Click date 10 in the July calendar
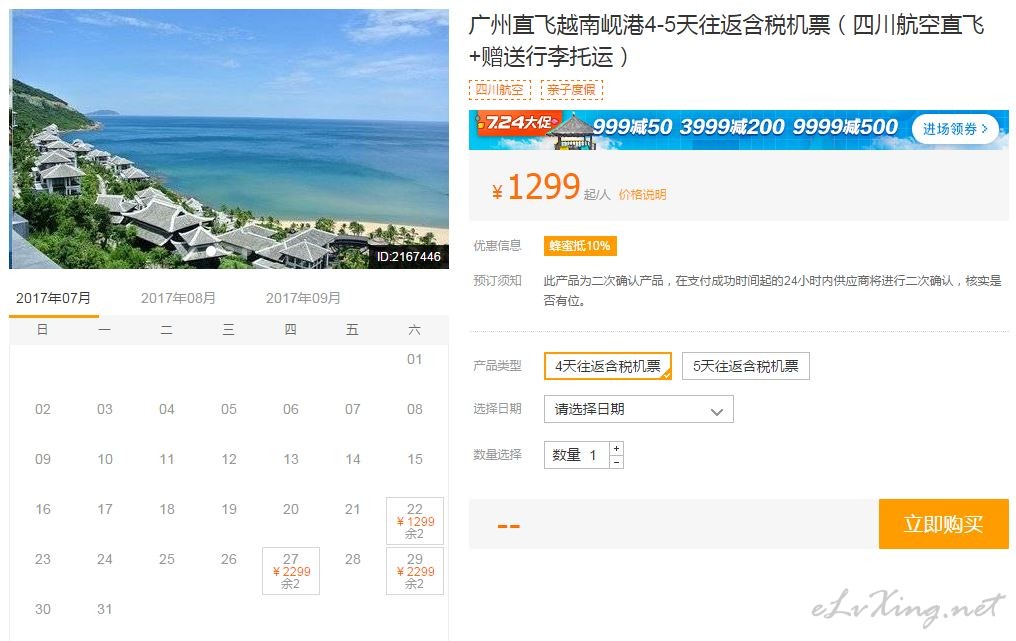 tap(105, 459)
